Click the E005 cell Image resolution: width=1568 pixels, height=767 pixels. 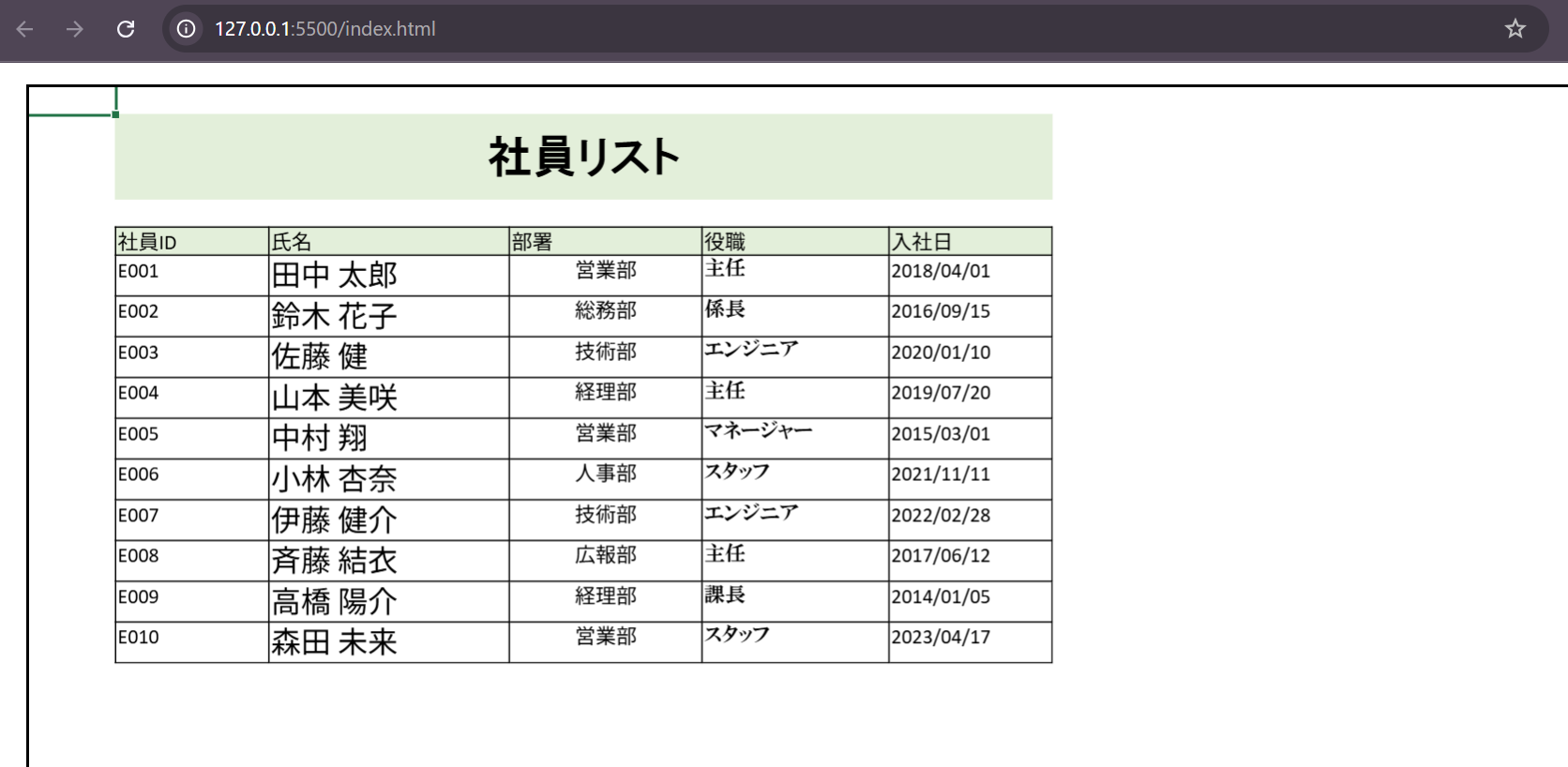tap(191, 439)
